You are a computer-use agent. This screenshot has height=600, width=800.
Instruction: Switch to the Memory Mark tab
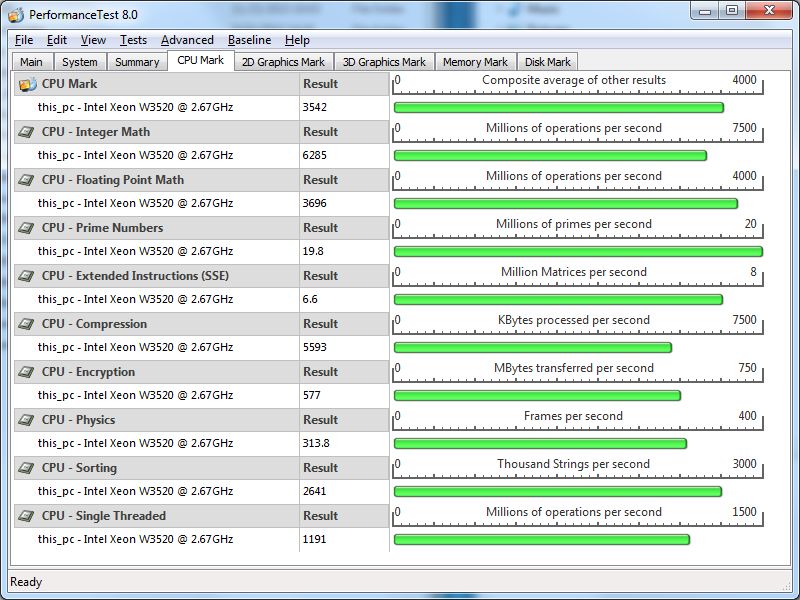point(475,62)
